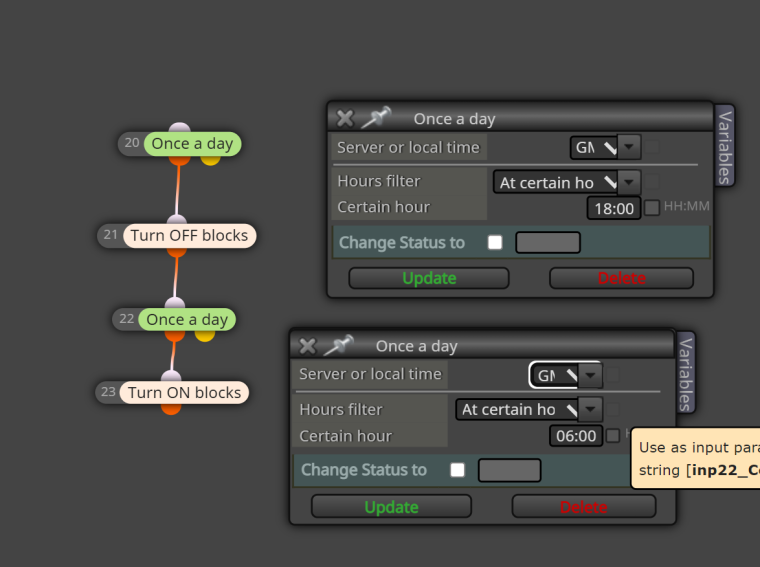Toggle Hours filter checkbox in lower panel
This screenshot has width=760, height=567.
613,410
